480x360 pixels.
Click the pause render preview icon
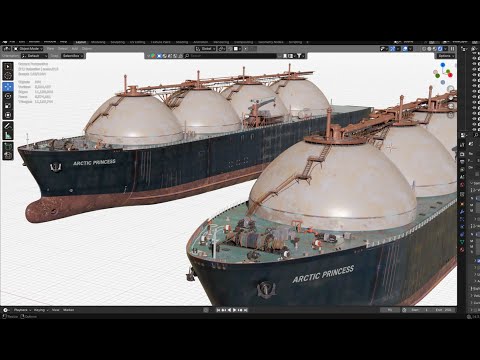(452, 49)
